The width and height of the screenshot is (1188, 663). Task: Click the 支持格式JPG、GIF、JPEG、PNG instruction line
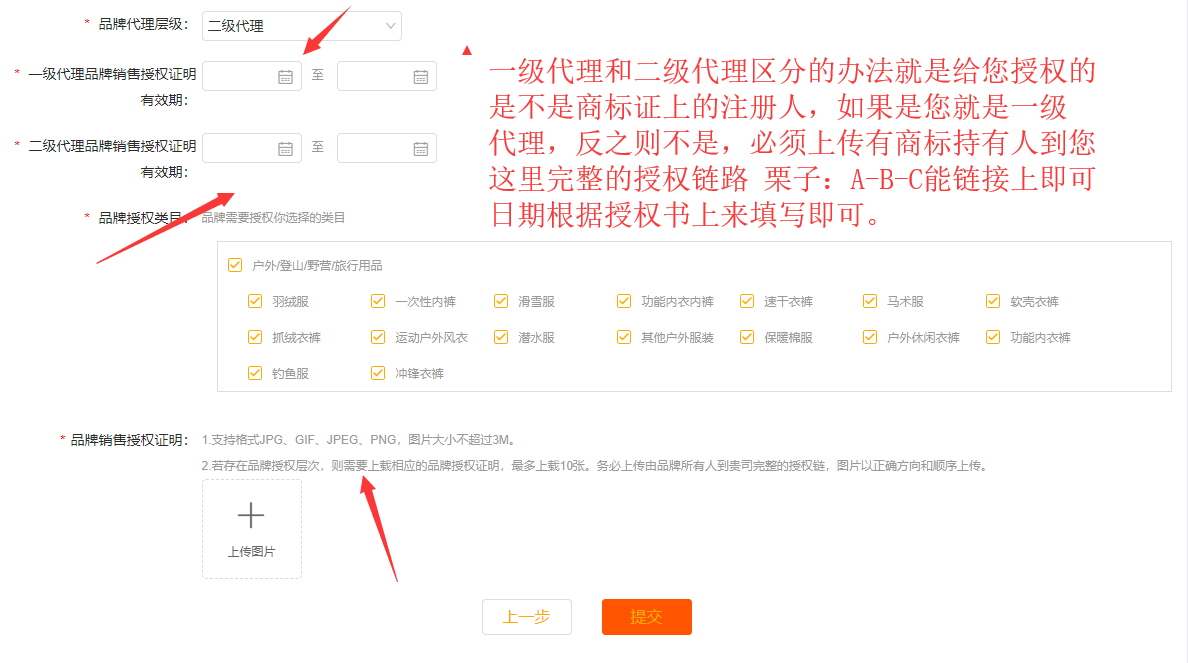[x=360, y=440]
